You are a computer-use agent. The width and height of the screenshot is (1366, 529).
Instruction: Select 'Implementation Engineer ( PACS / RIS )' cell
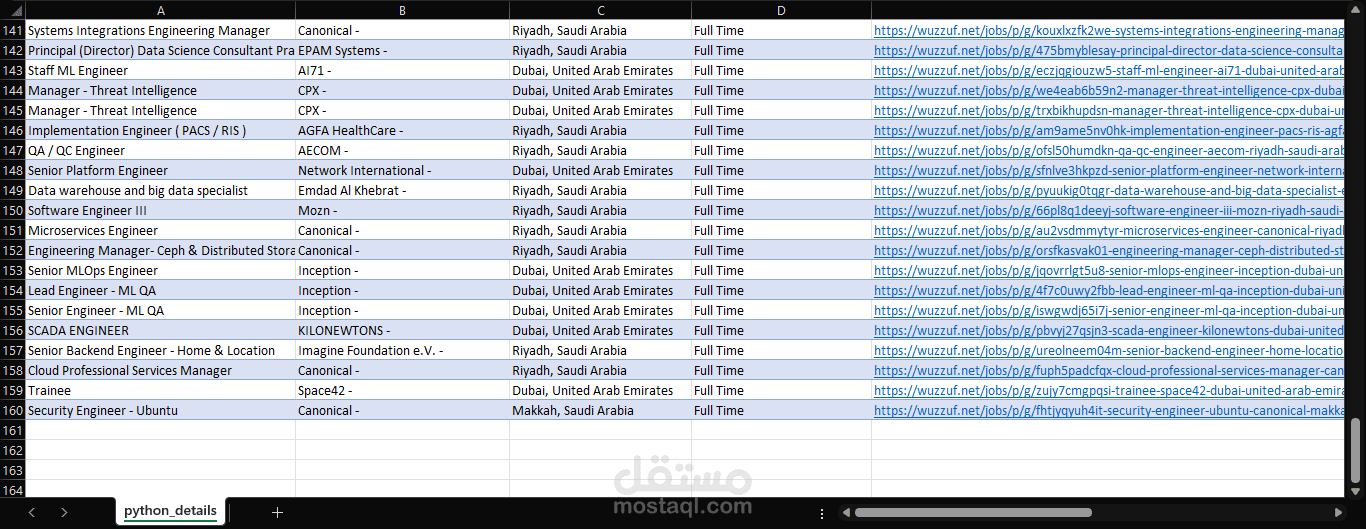161,130
